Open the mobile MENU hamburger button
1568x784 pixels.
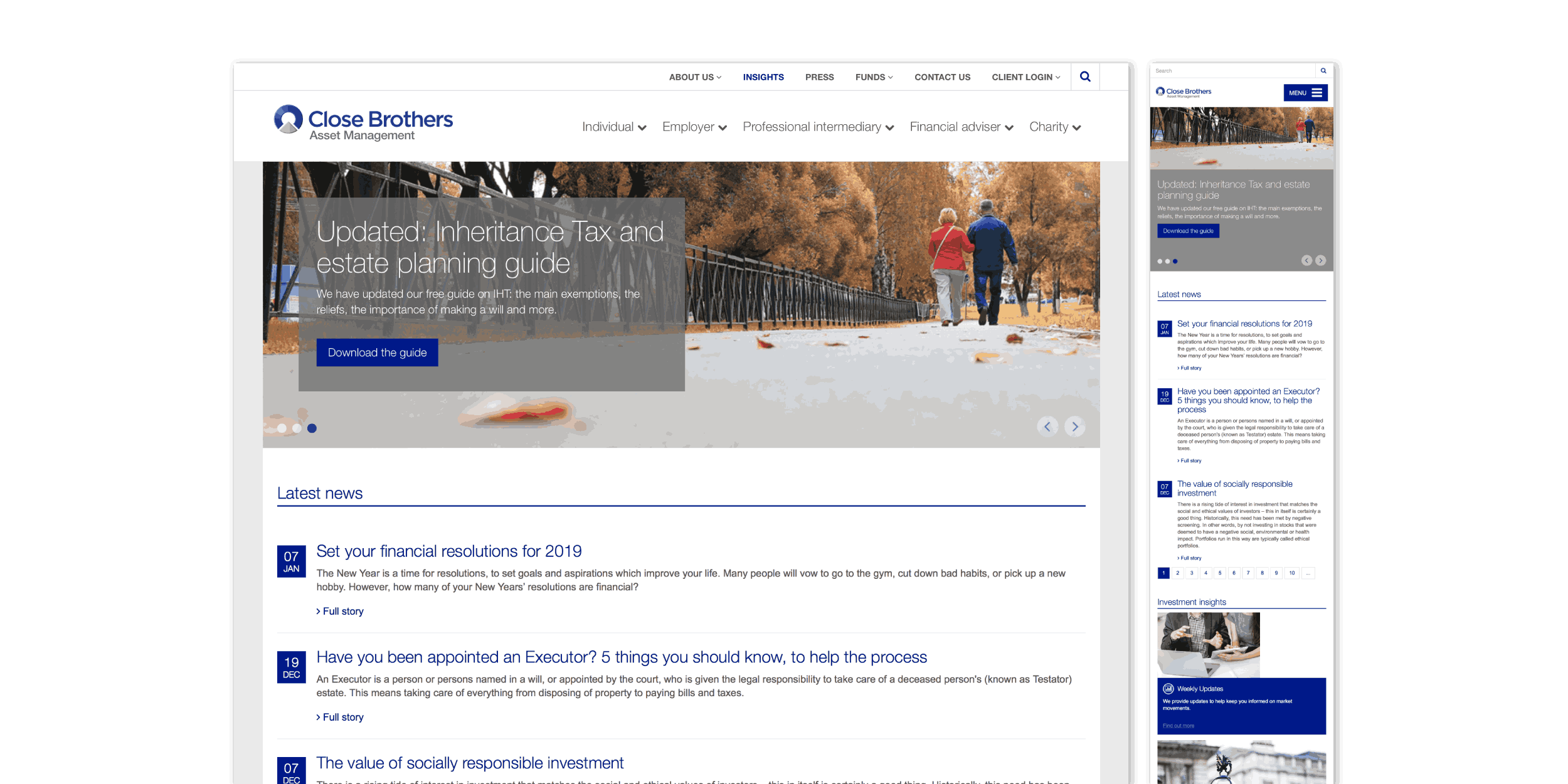1305,93
